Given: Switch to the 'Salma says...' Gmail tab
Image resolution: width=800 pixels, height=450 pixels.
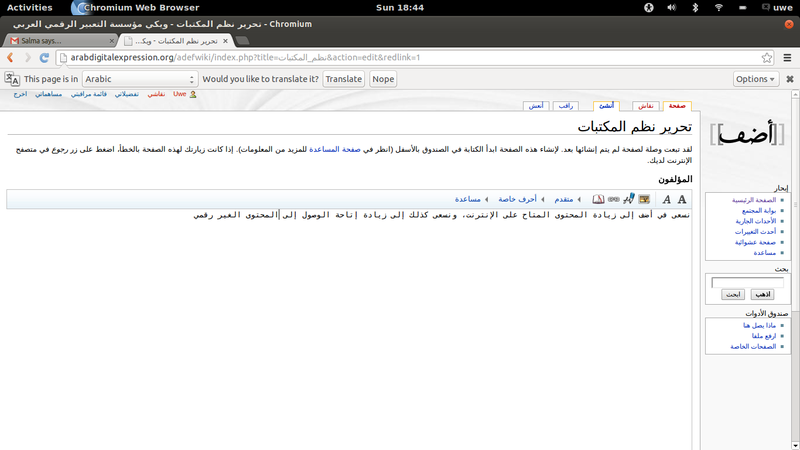Looking at the screenshot, I should 61,41.
